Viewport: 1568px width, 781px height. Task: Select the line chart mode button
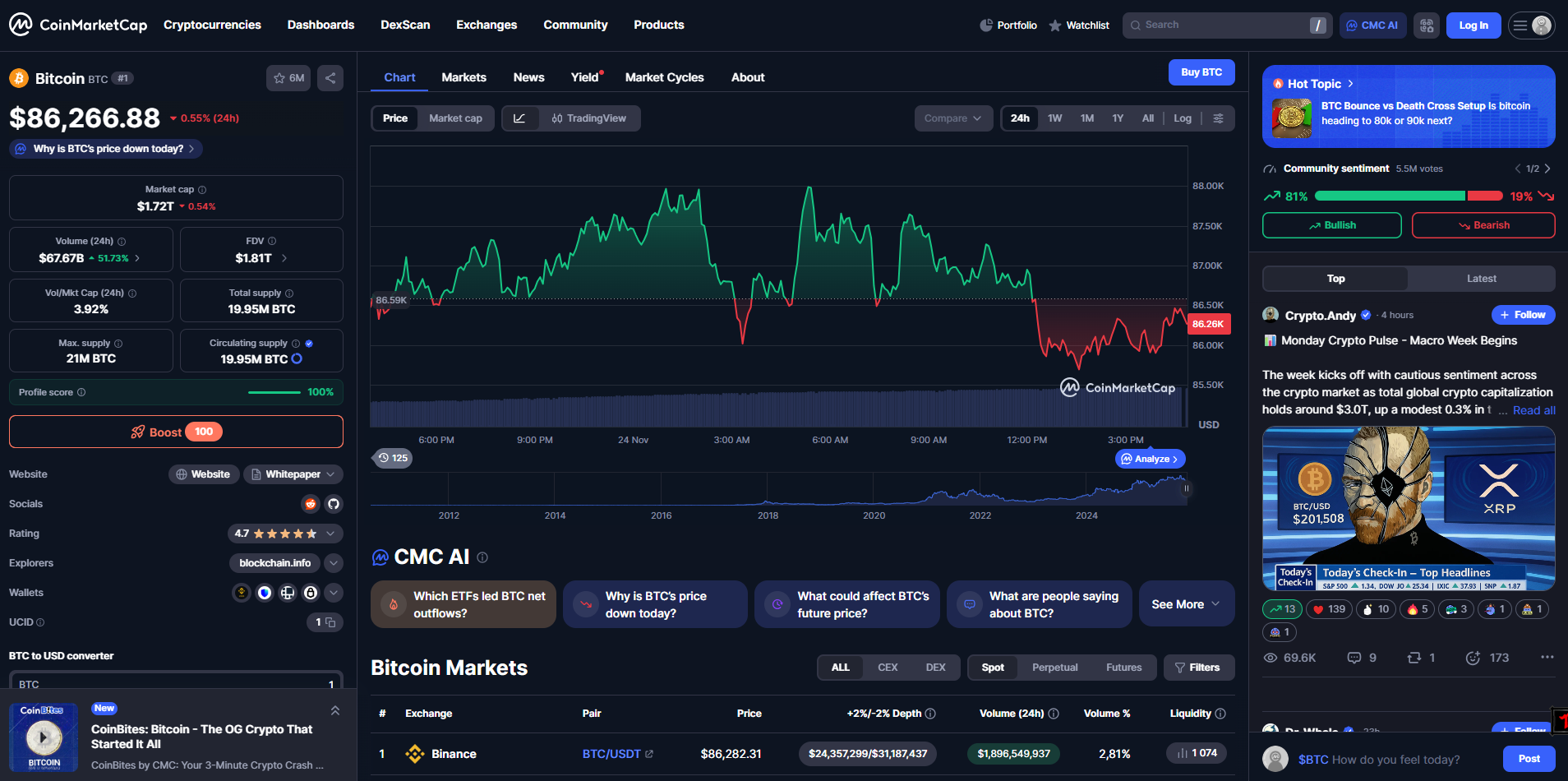pos(519,118)
